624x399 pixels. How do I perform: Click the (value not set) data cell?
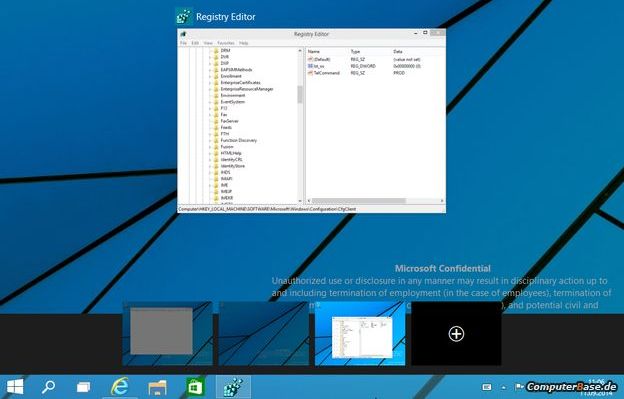pyautogui.click(x=407, y=59)
